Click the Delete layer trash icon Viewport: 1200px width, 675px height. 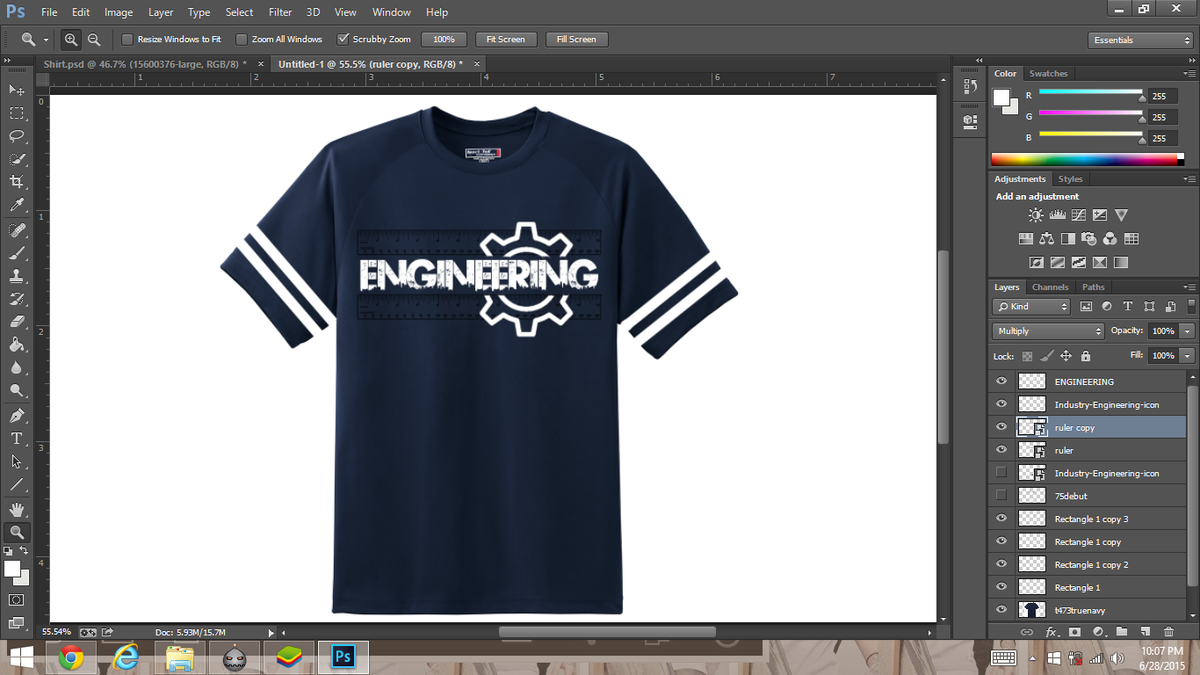[1168, 632]
